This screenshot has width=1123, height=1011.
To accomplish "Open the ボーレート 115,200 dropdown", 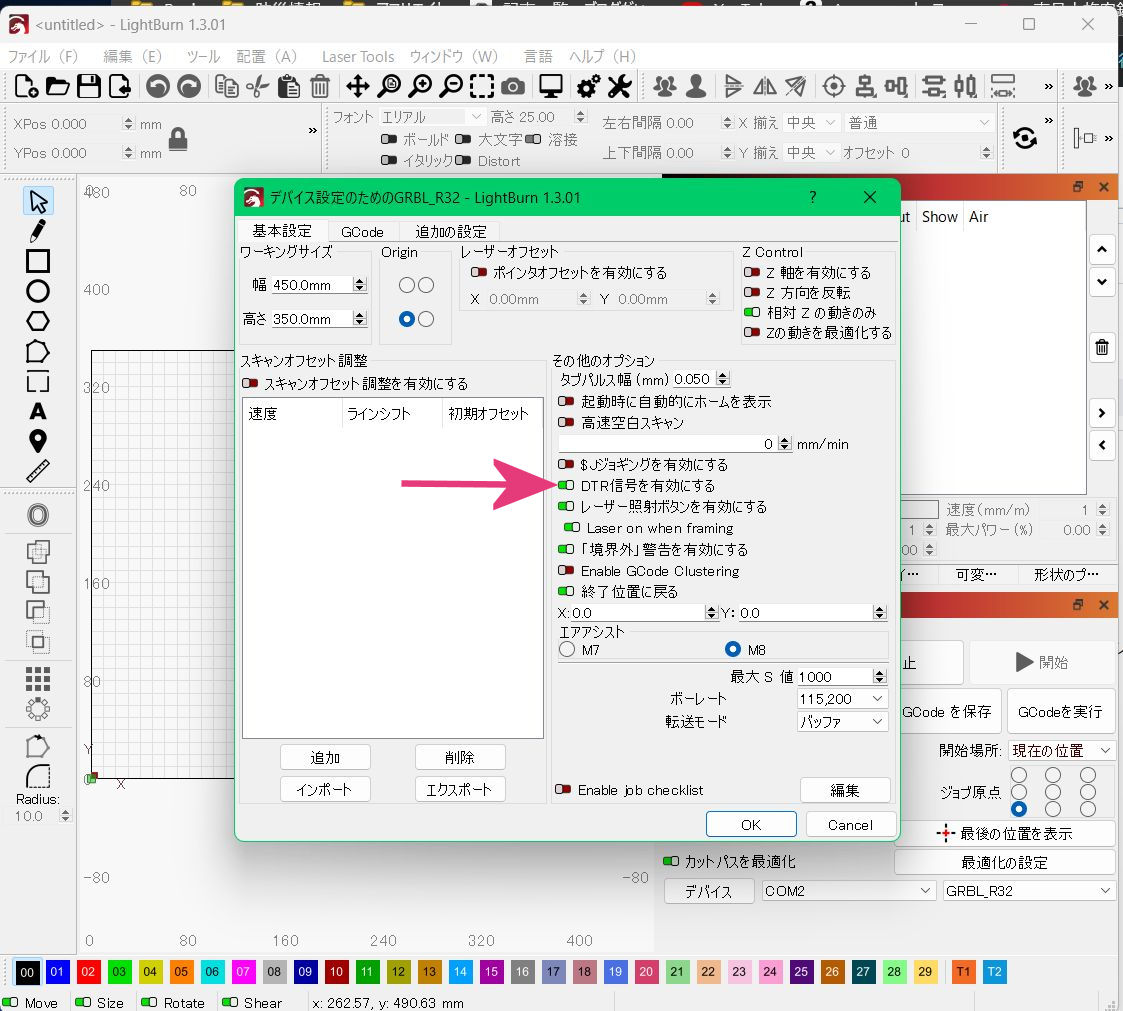I will (x=842, y=699).
